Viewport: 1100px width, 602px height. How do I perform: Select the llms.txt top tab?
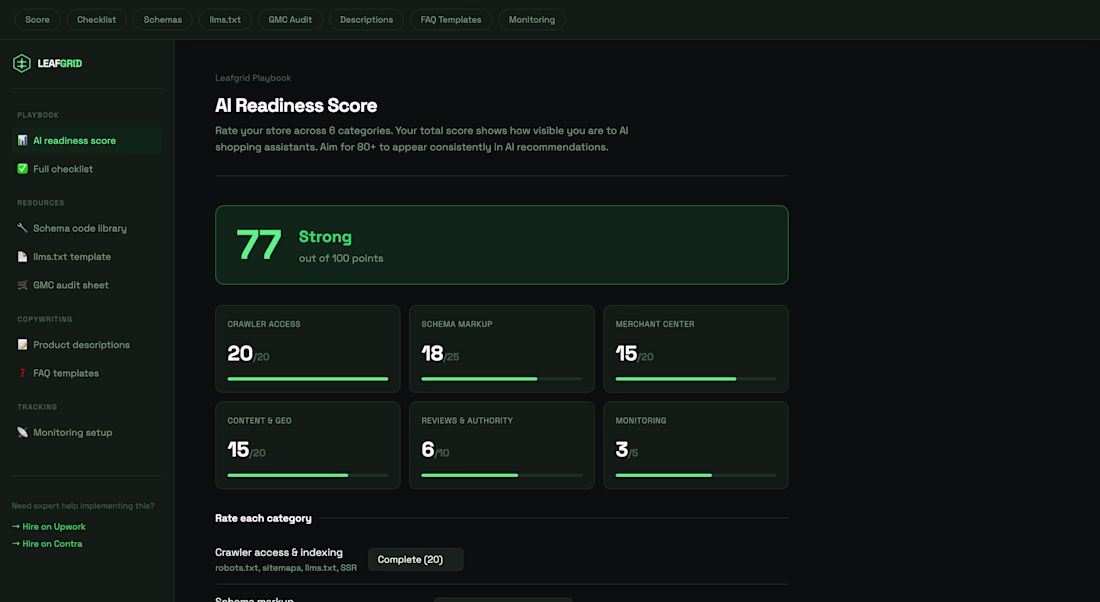[x=225, y=20]
